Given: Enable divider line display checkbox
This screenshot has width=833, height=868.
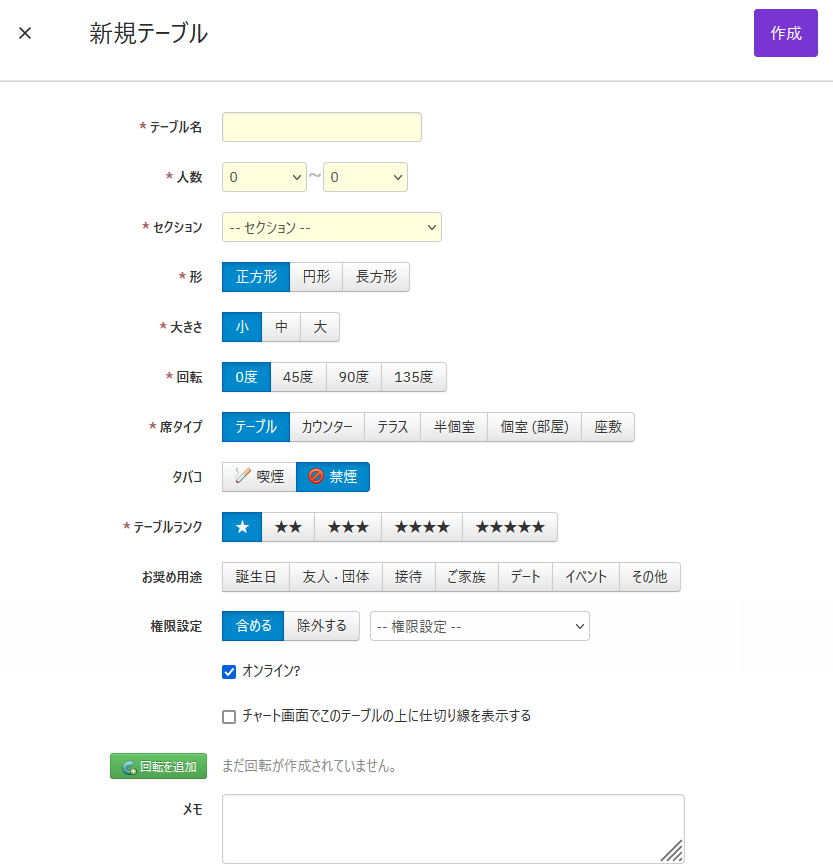Looking at the screenshot, I should point(229,716).
